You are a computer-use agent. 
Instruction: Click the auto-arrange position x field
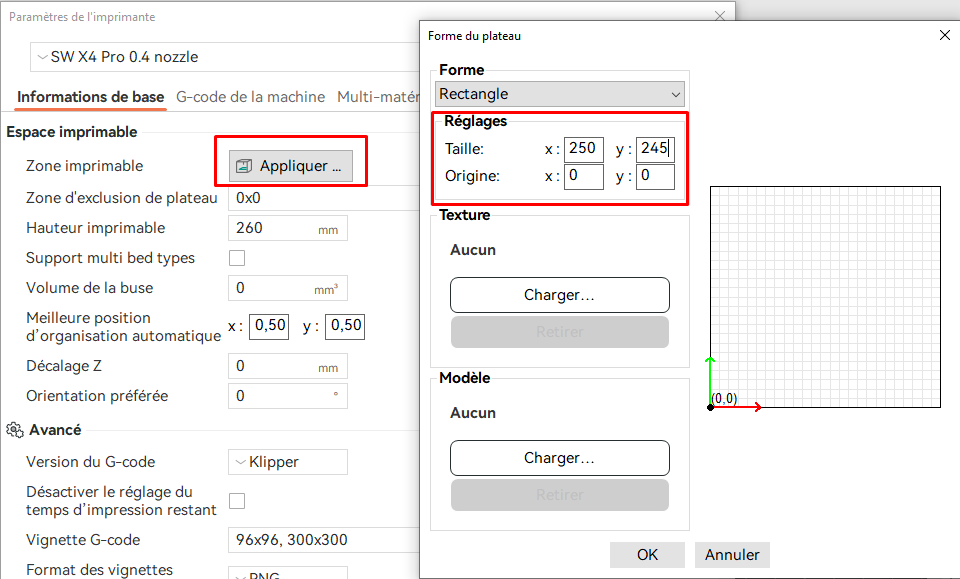click(269, 325)
